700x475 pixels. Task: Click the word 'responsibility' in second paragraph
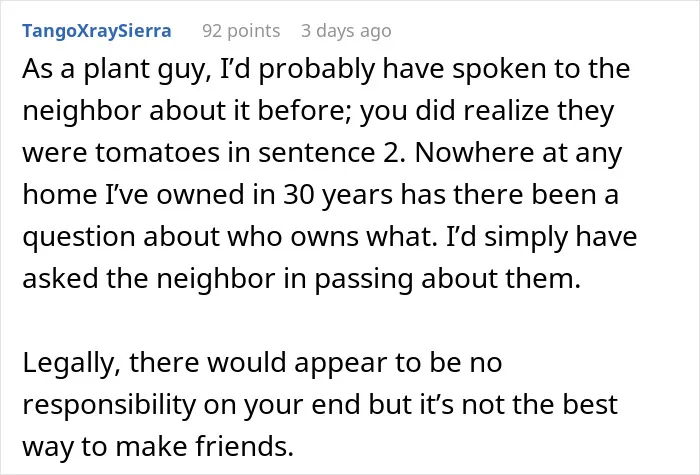[x=109, y=406]
